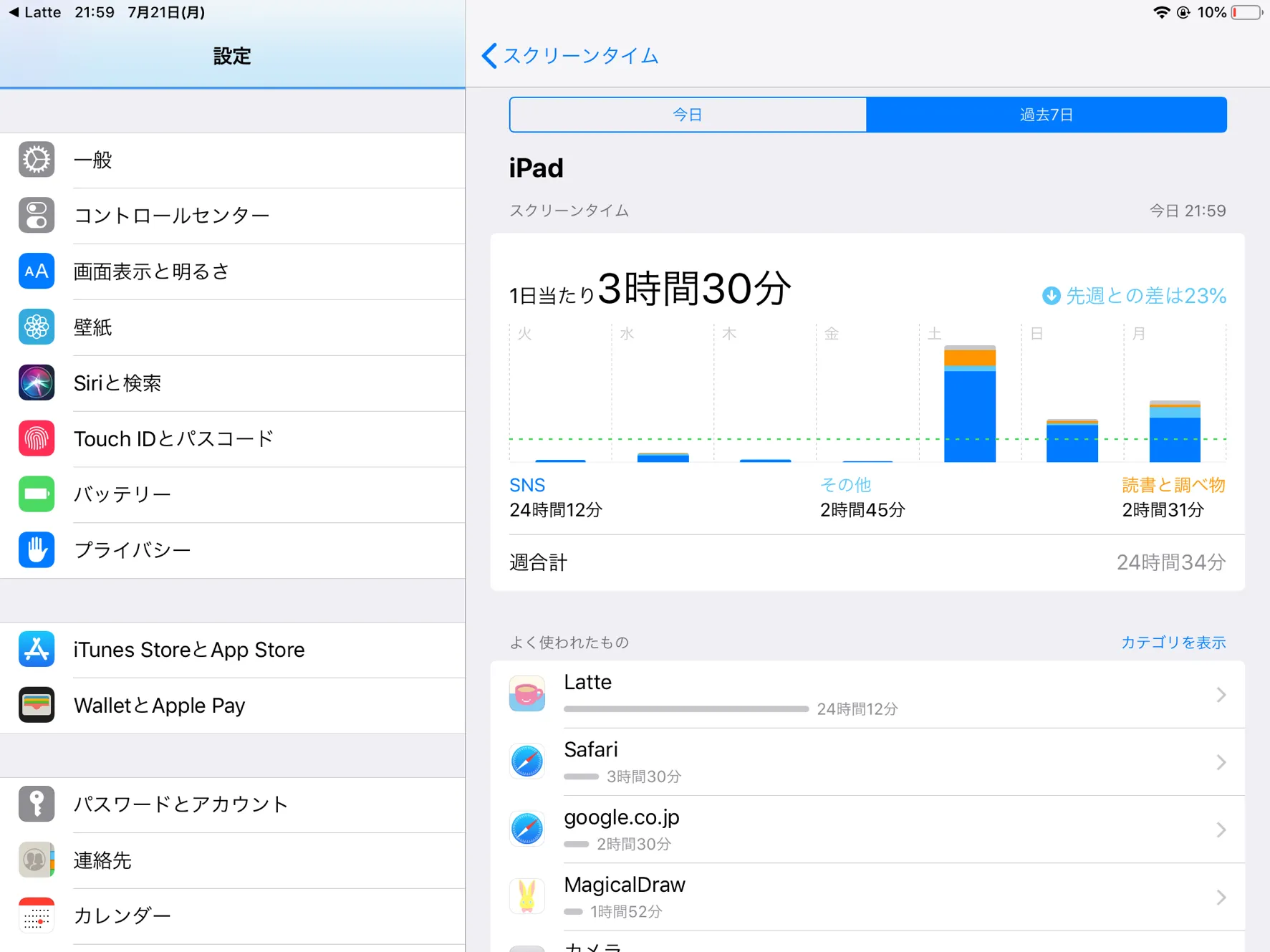Tap the 週合計 row

click(x=867, y=562)
